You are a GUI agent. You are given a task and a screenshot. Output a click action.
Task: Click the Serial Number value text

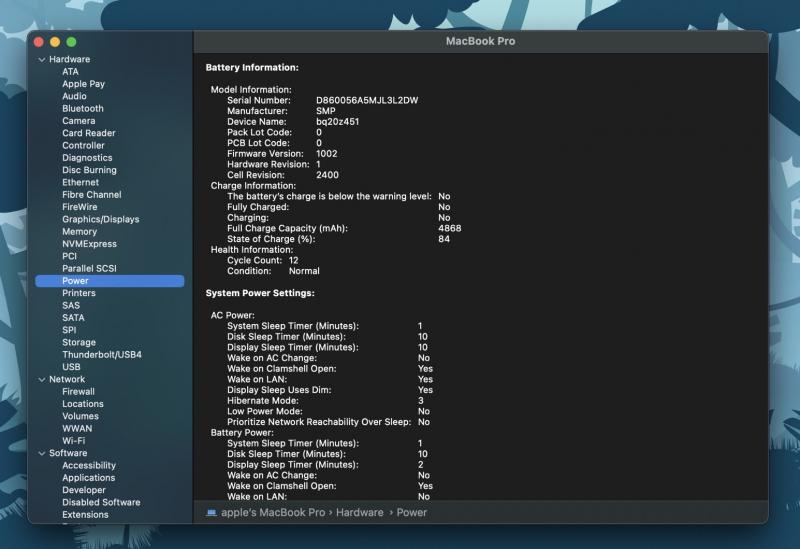point(367,100)
